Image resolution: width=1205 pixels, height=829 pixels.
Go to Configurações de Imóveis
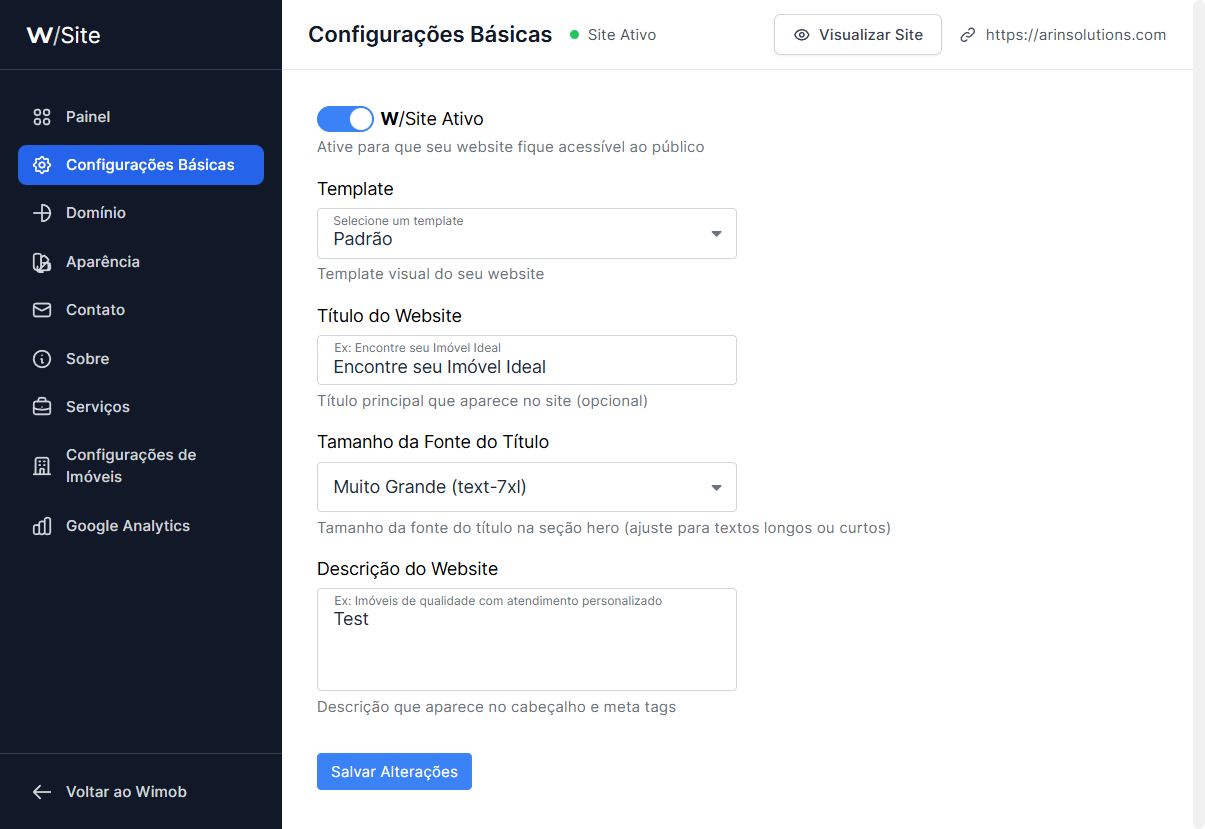point(141,466)
